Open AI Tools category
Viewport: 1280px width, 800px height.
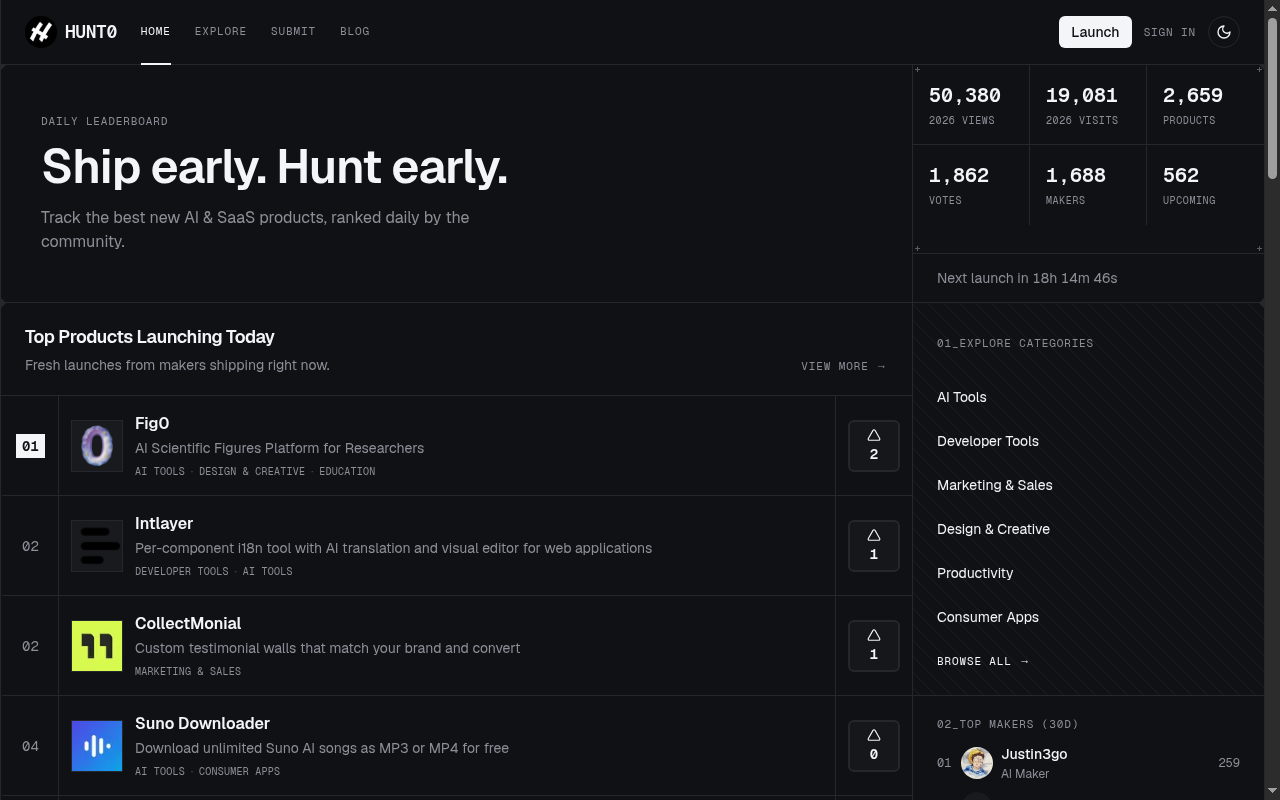(x=962, y=397)
